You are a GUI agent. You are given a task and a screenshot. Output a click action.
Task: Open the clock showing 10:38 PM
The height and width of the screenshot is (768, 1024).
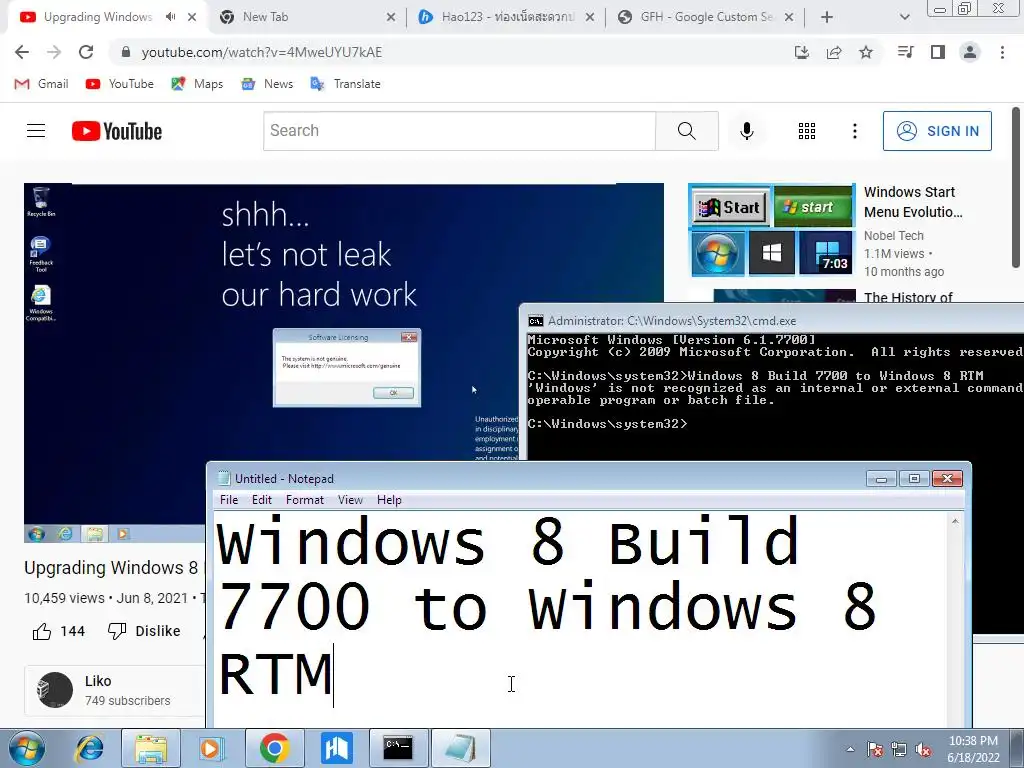click(x=973, y=748)
